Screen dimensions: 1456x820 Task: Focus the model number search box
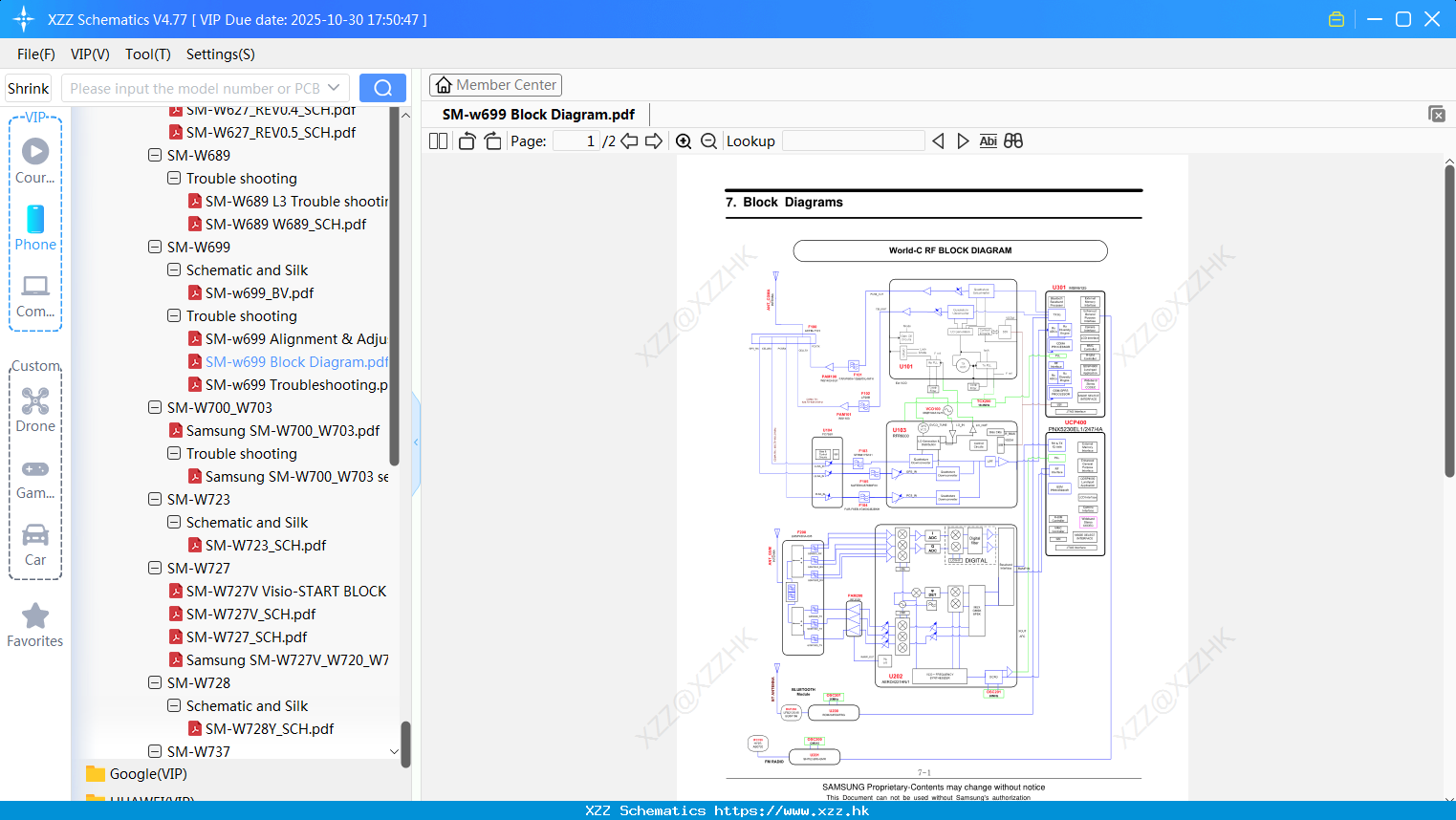point(194,88)
